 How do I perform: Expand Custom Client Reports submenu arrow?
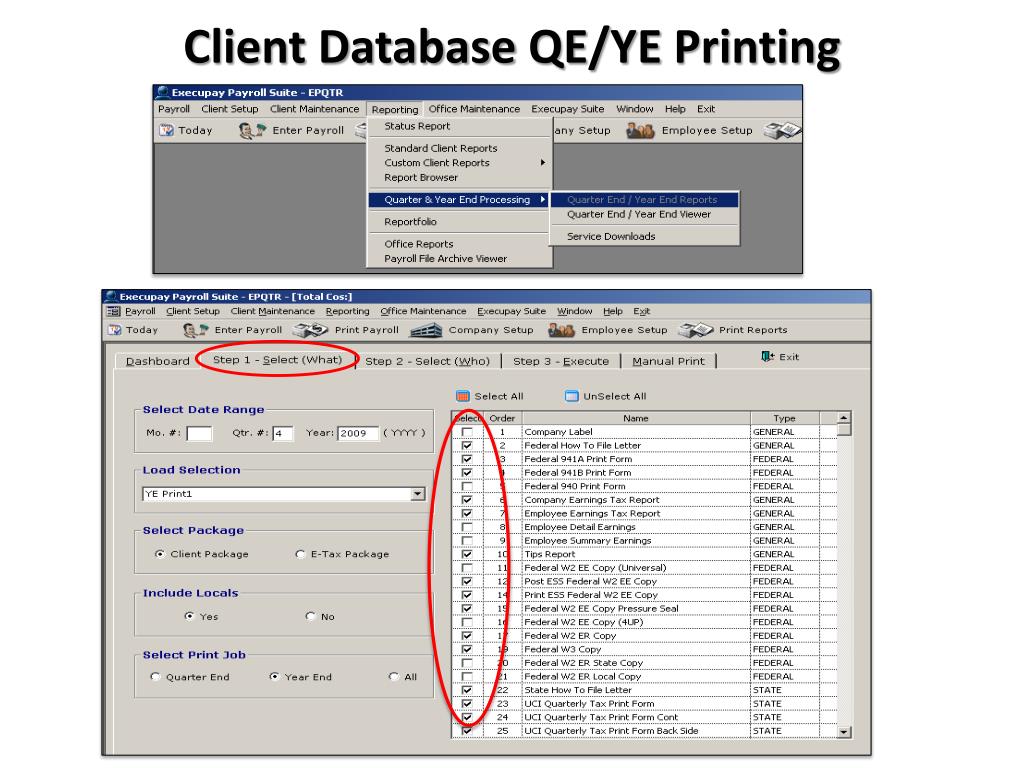[543, 163]
